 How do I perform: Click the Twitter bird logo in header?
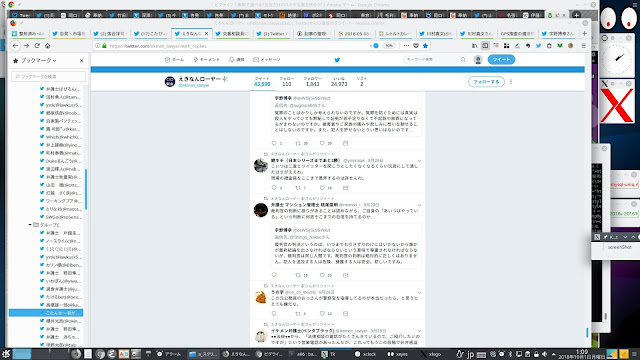tap(337, 60)
